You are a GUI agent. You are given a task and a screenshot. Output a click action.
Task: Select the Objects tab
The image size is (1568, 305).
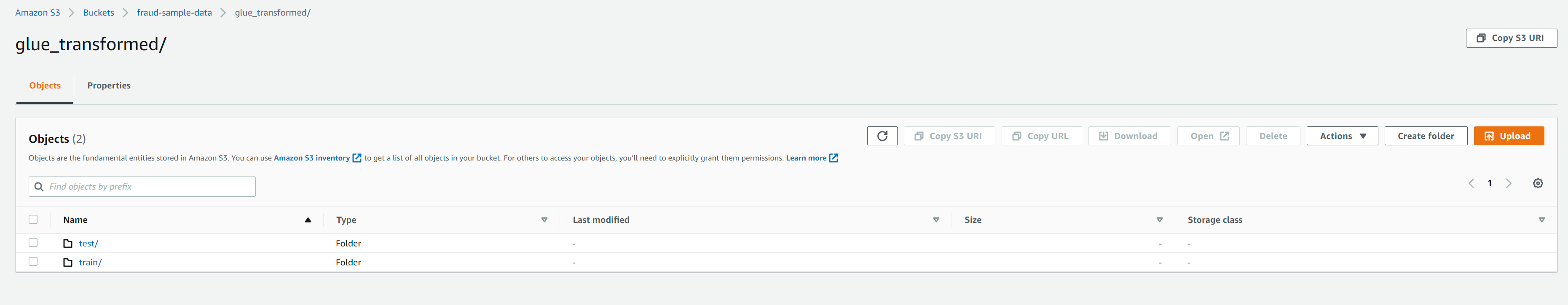tap(45, 85)
